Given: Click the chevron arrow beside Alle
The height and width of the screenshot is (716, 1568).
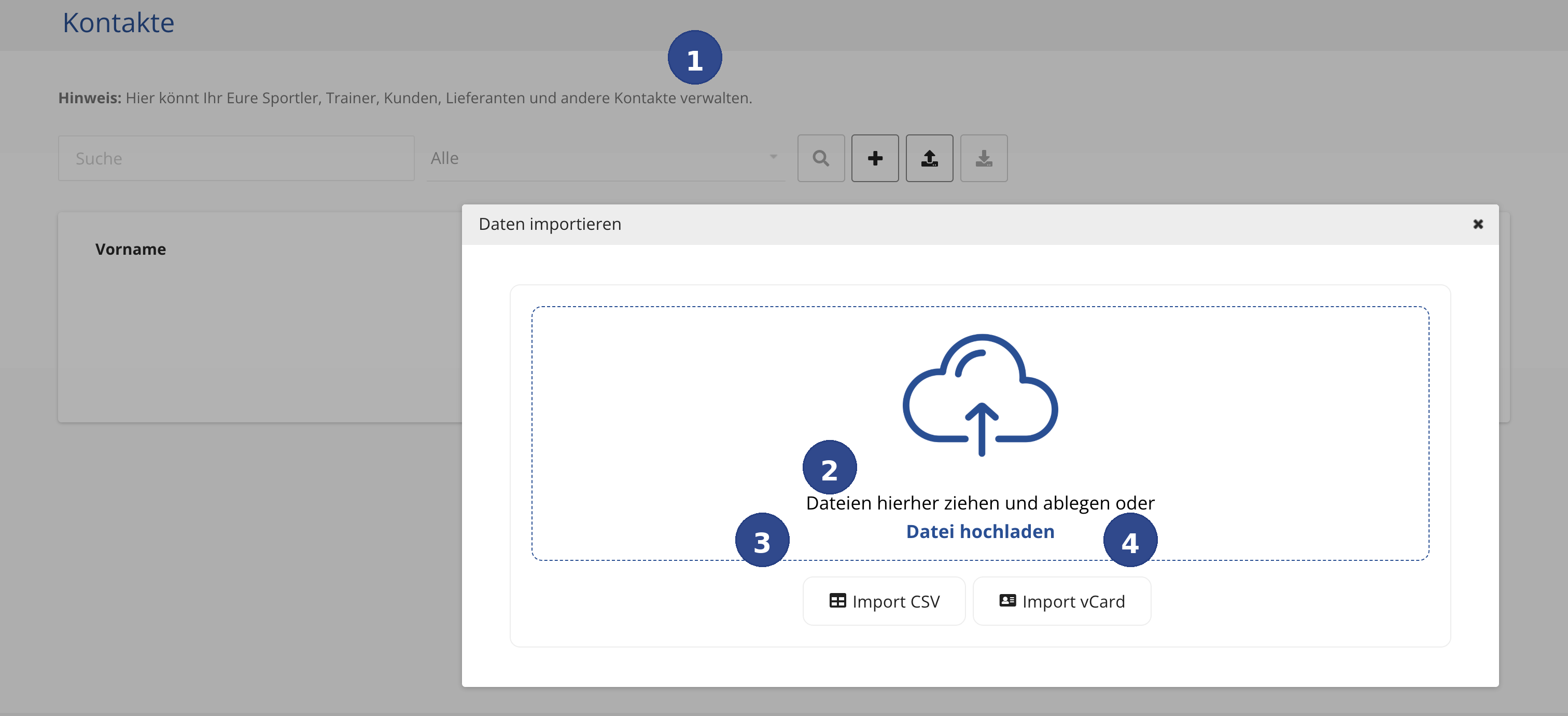Looking at the screenshot, I should click(x=774, y=158).
